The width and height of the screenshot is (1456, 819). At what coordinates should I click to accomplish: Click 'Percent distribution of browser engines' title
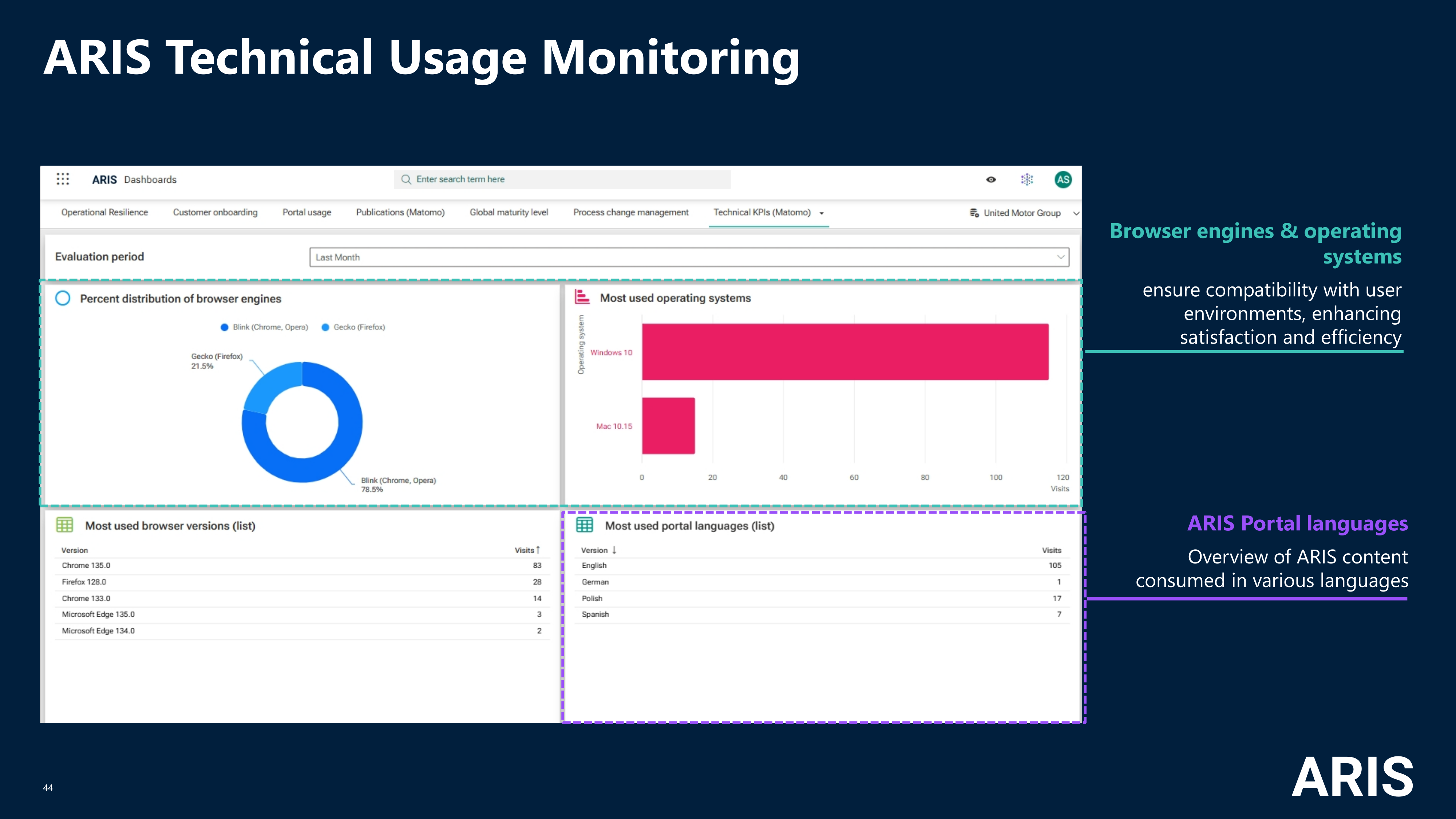[x=180, y=298]
